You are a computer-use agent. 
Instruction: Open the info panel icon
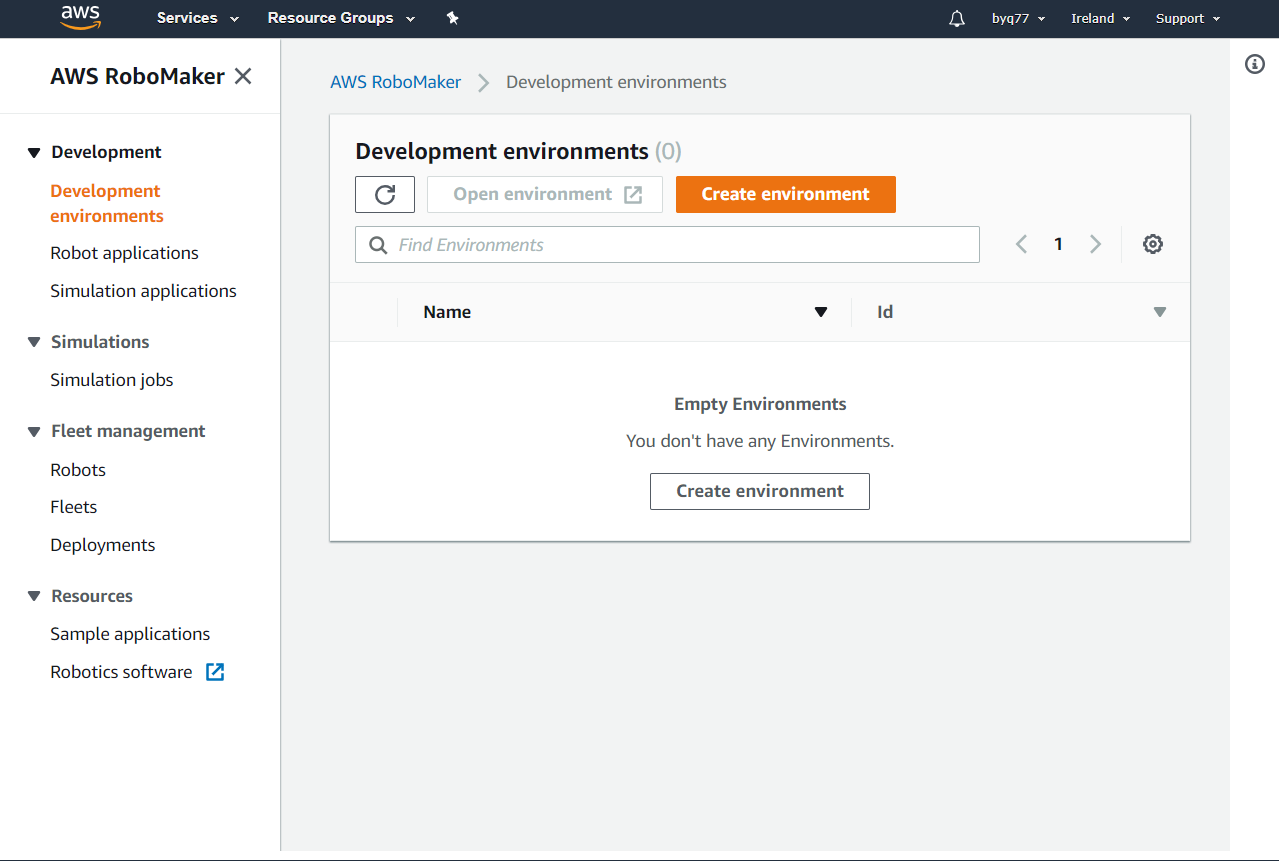pyautogui.click(x=1255, y=64)
